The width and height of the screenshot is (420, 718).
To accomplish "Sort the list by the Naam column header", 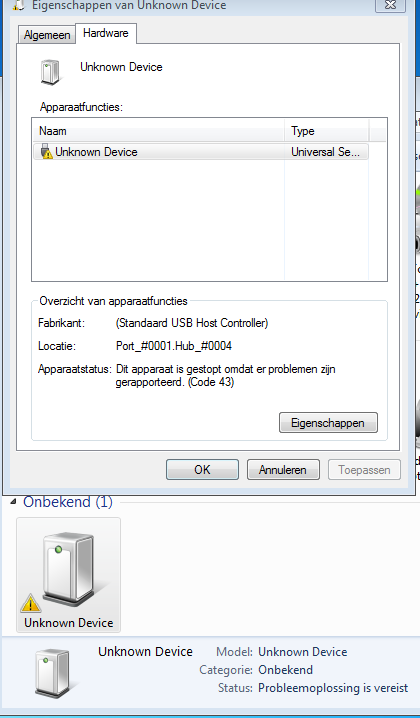I will (158, 131).
